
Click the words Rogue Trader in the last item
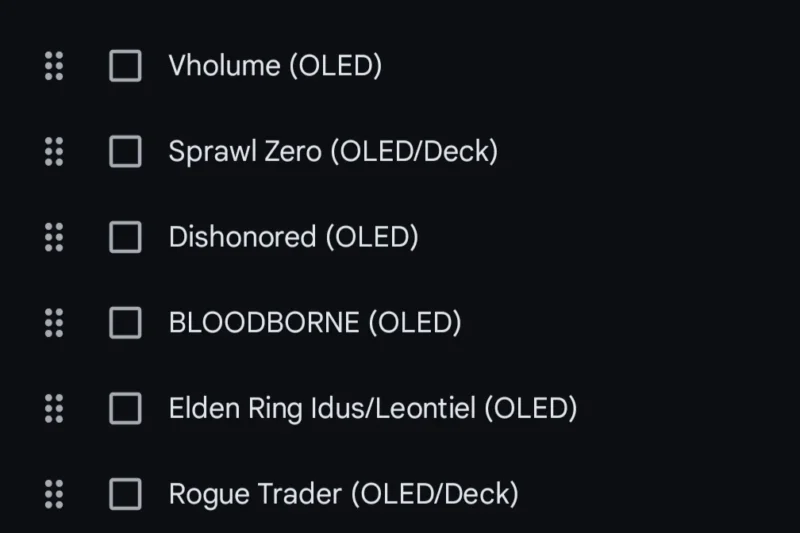click(255, 494)
